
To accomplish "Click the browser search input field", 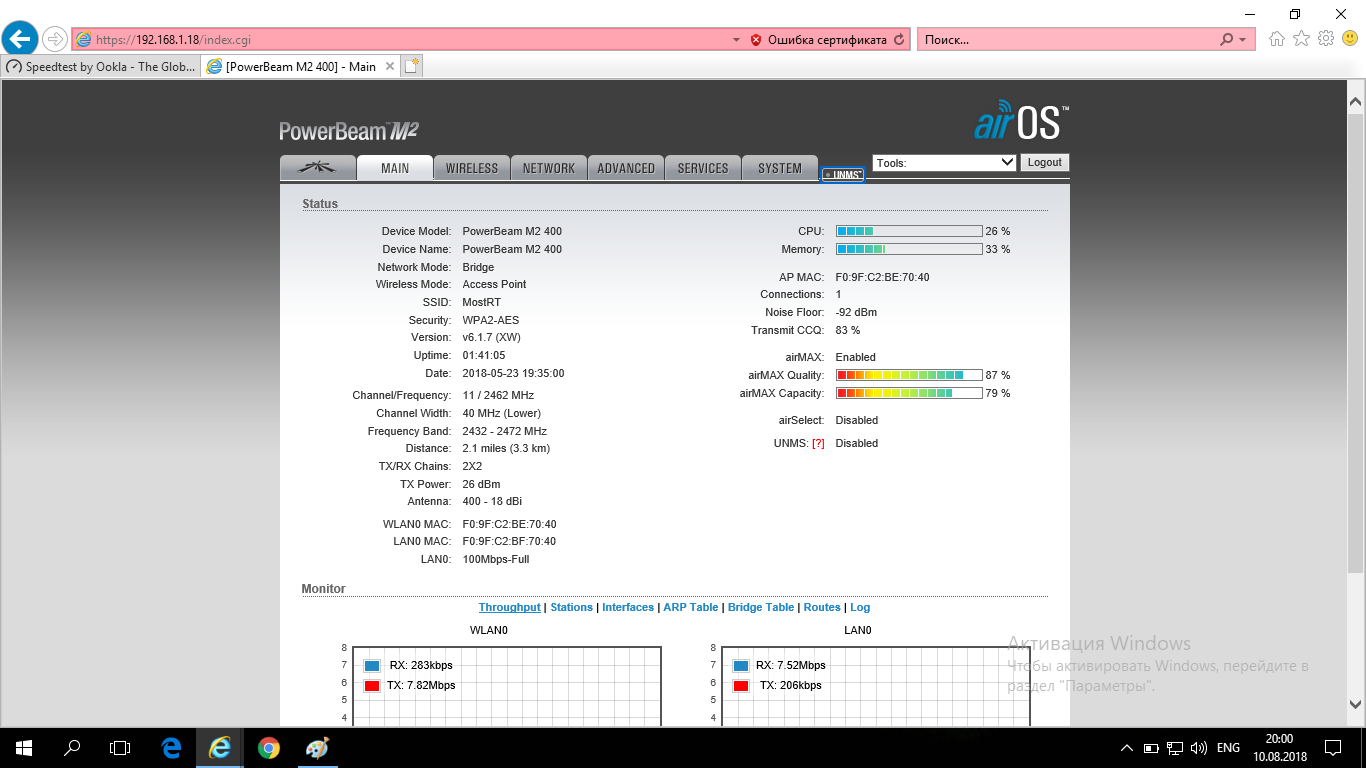I will click(x=1066, y=40).
